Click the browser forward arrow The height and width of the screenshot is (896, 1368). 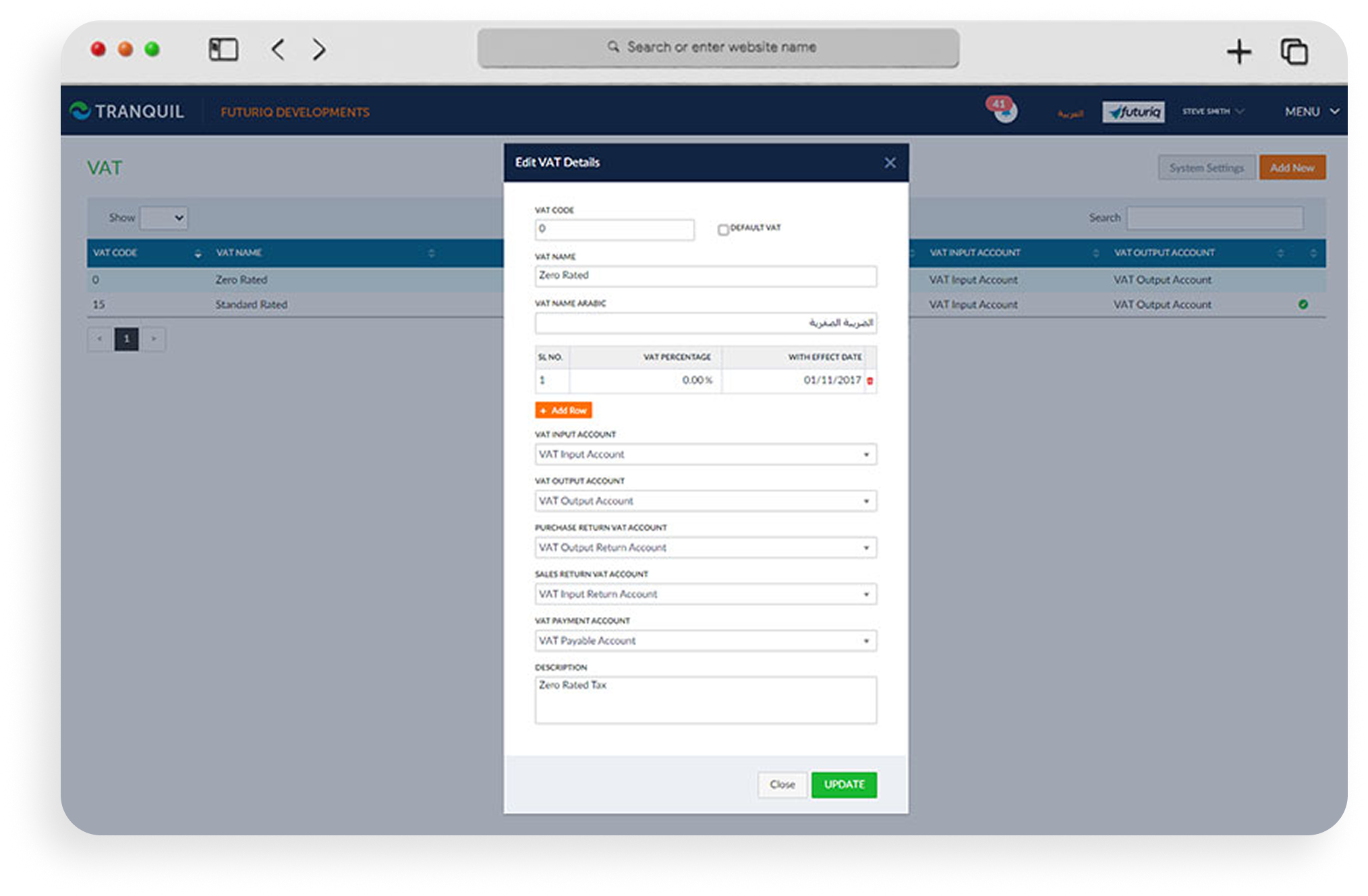[x=319, y=49]
